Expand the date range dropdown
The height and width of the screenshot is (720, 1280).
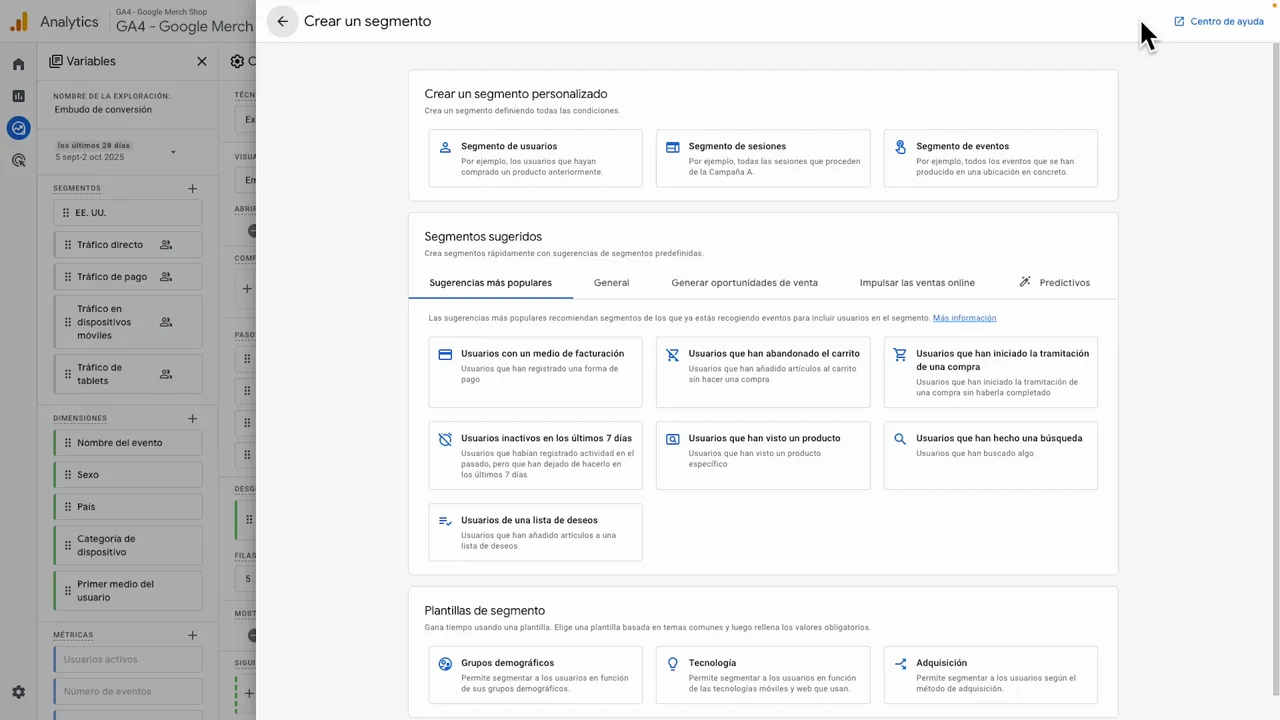pyautogui.click(x=173, y=152)
